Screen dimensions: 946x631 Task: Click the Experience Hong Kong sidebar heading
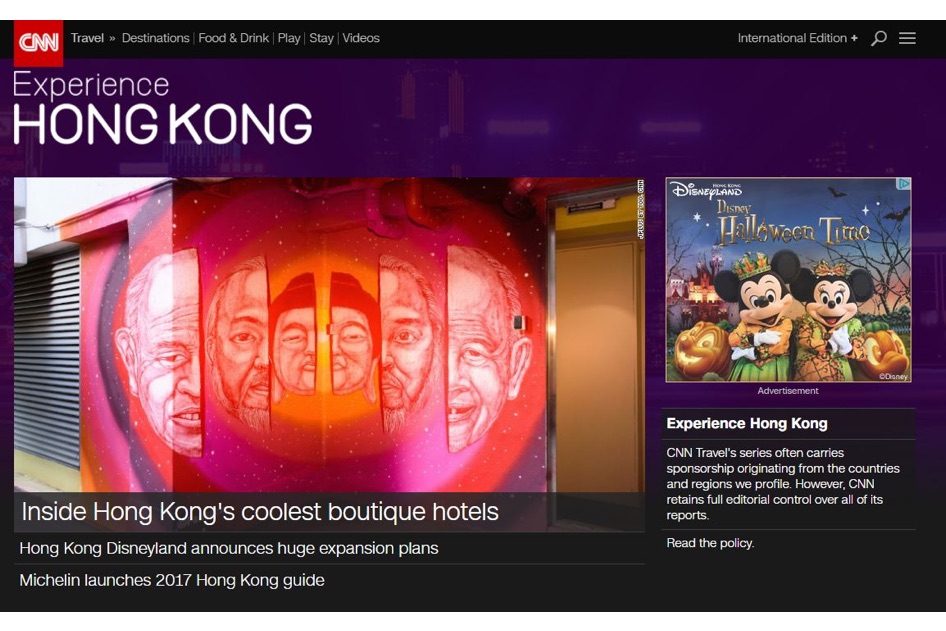coord(746,423)
